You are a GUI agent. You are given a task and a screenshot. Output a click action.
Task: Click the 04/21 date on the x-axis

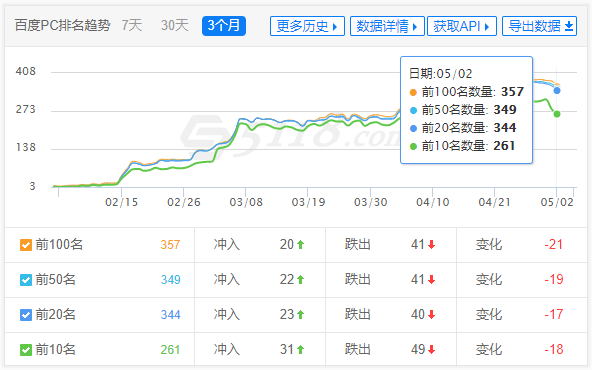click(x=495, y=202)
